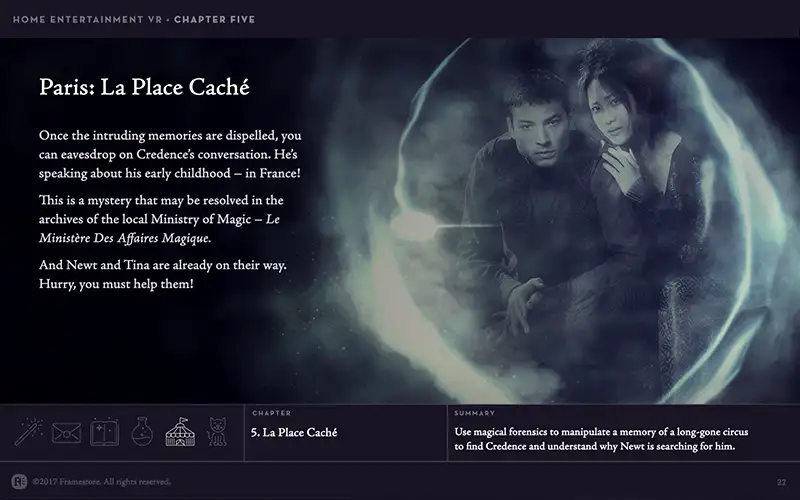Click the 'Home Entertainment VR' header text
The width and height of the screenshot is (800, 500).
coord(87,19)
